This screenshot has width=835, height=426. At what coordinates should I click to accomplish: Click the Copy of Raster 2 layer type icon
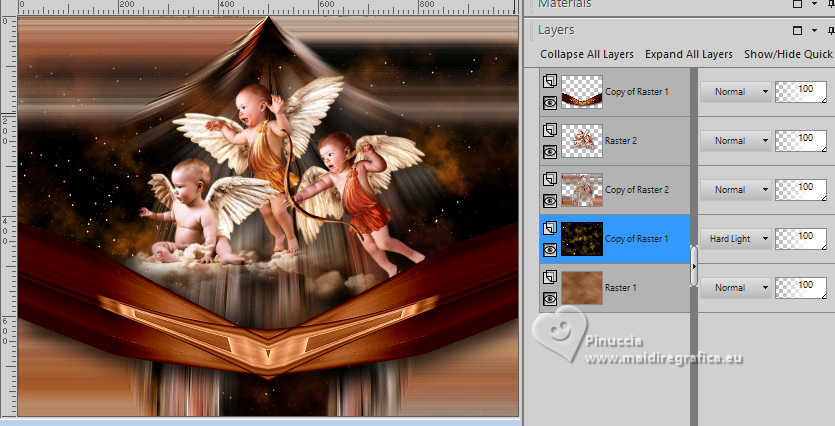pyautogui.click(x=550, y=179)
